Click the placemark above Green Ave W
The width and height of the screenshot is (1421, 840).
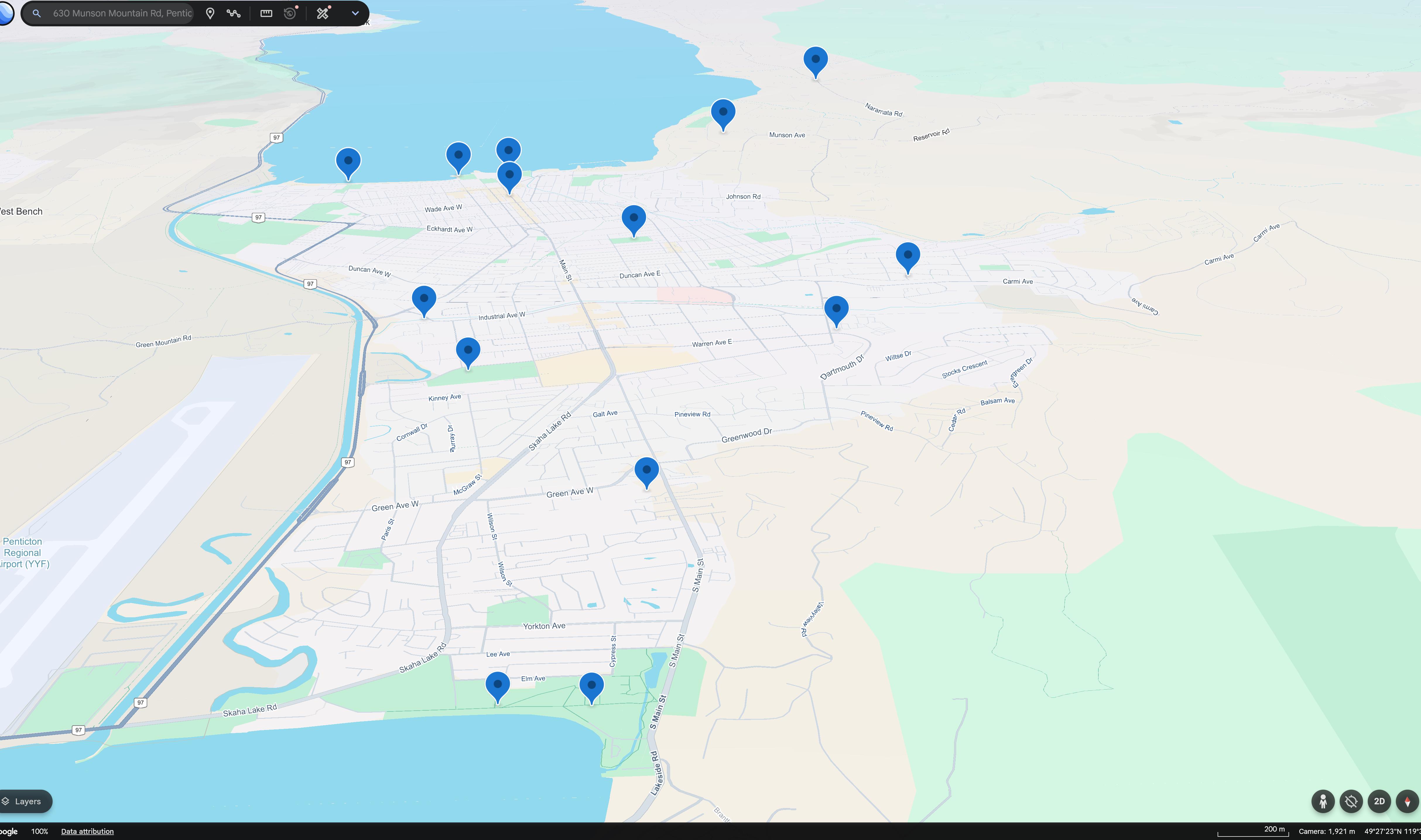pyautogui.click(x=646, y=470)
